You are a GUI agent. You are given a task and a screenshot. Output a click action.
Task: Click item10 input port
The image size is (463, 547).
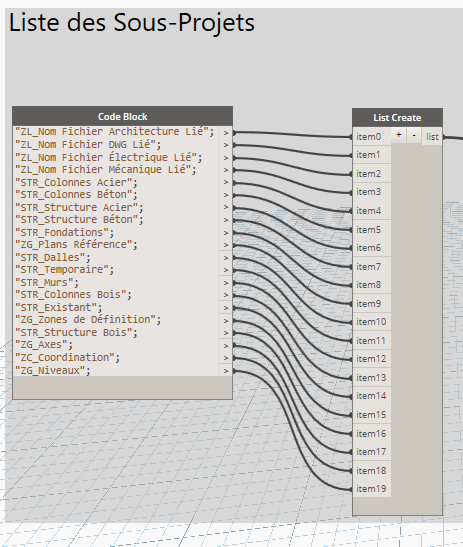tap(372, 322)
